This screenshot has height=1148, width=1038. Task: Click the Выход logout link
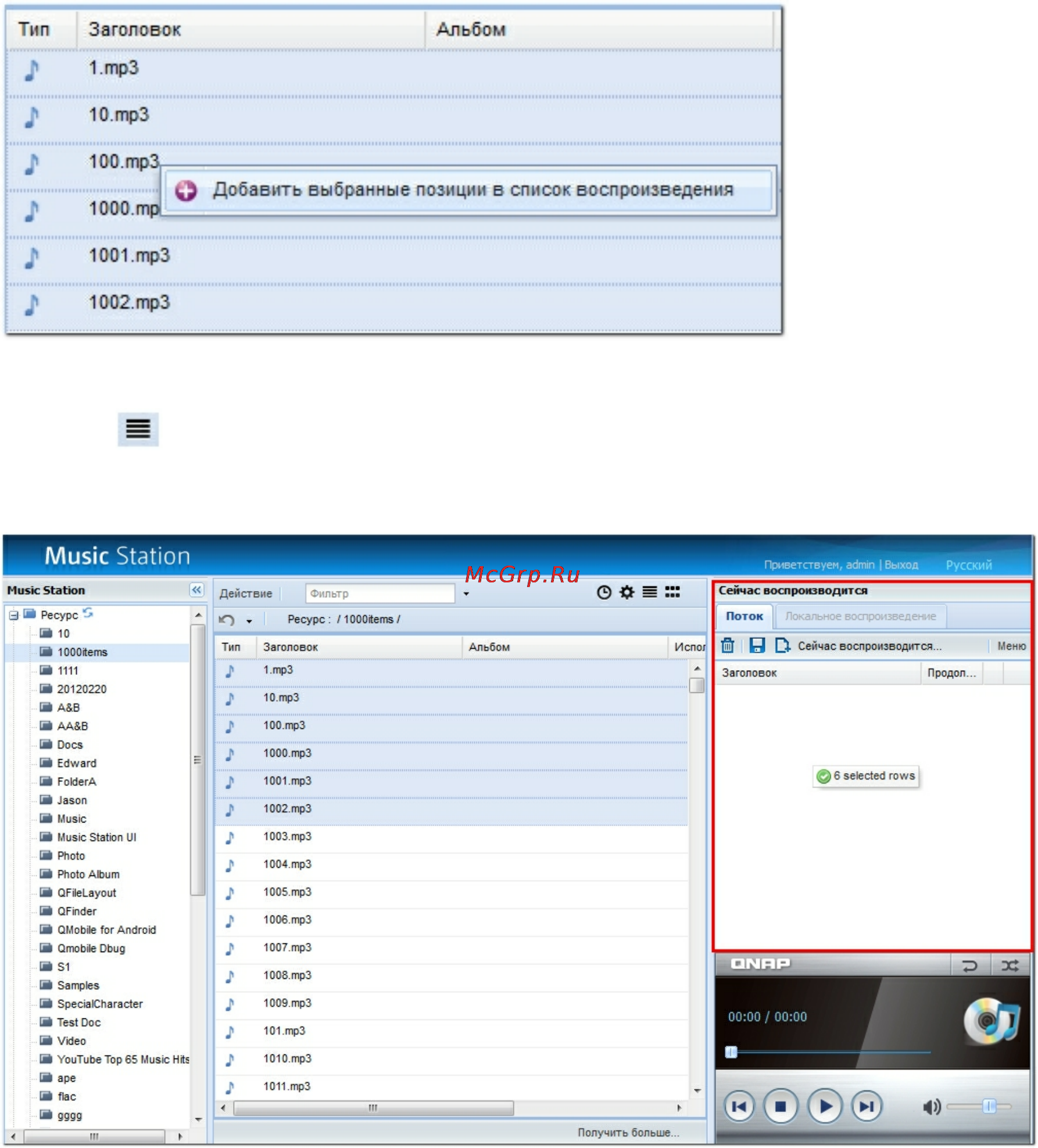(x=901, y=565)
